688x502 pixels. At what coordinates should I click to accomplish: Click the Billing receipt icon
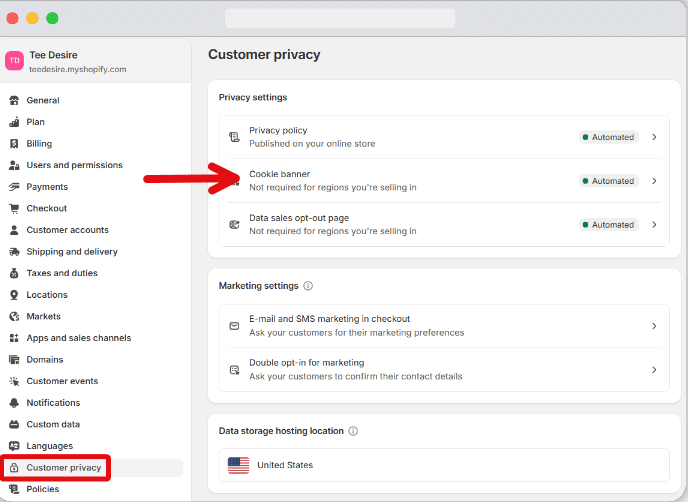[14, 143]
